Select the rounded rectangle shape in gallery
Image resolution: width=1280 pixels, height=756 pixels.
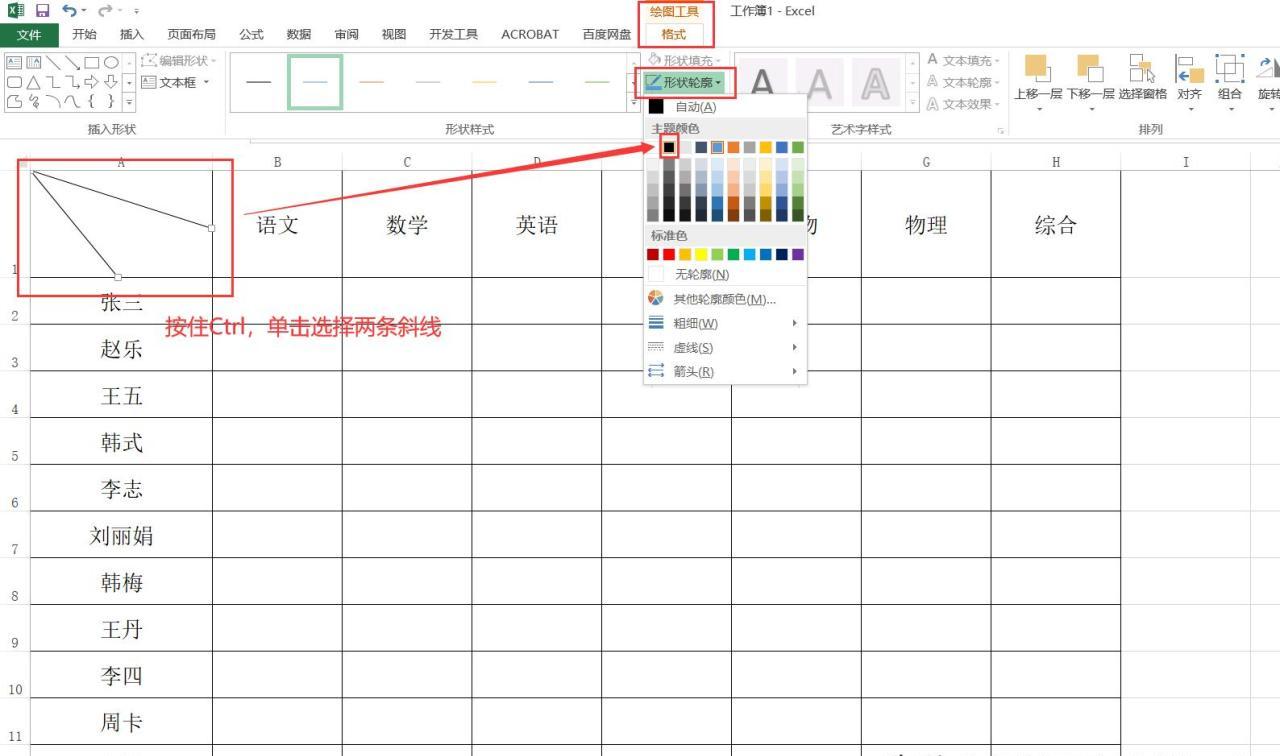[x=14, y=82]
